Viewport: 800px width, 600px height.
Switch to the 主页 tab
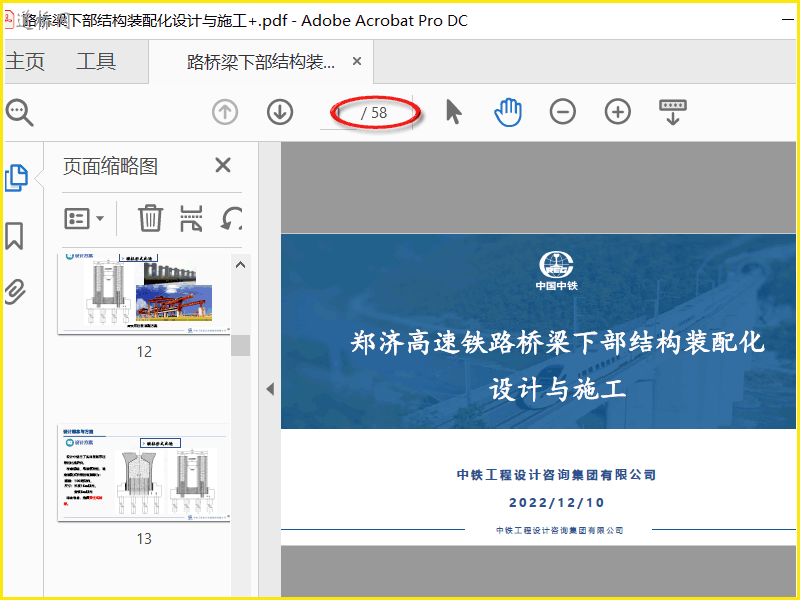click(x=25, y=62)
